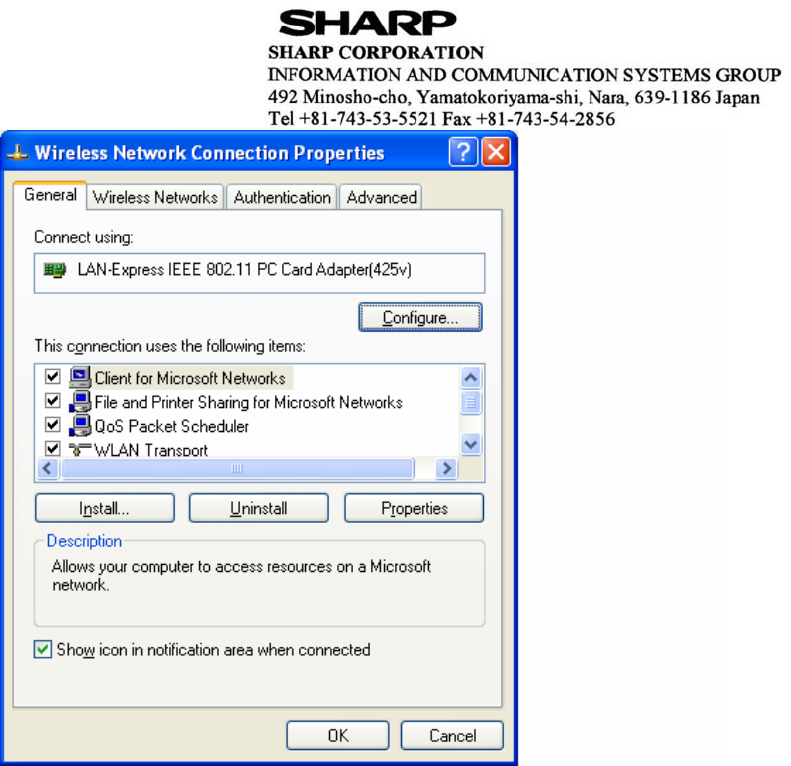Click the Client for Microsoft Networks icon

click(80, 377)
